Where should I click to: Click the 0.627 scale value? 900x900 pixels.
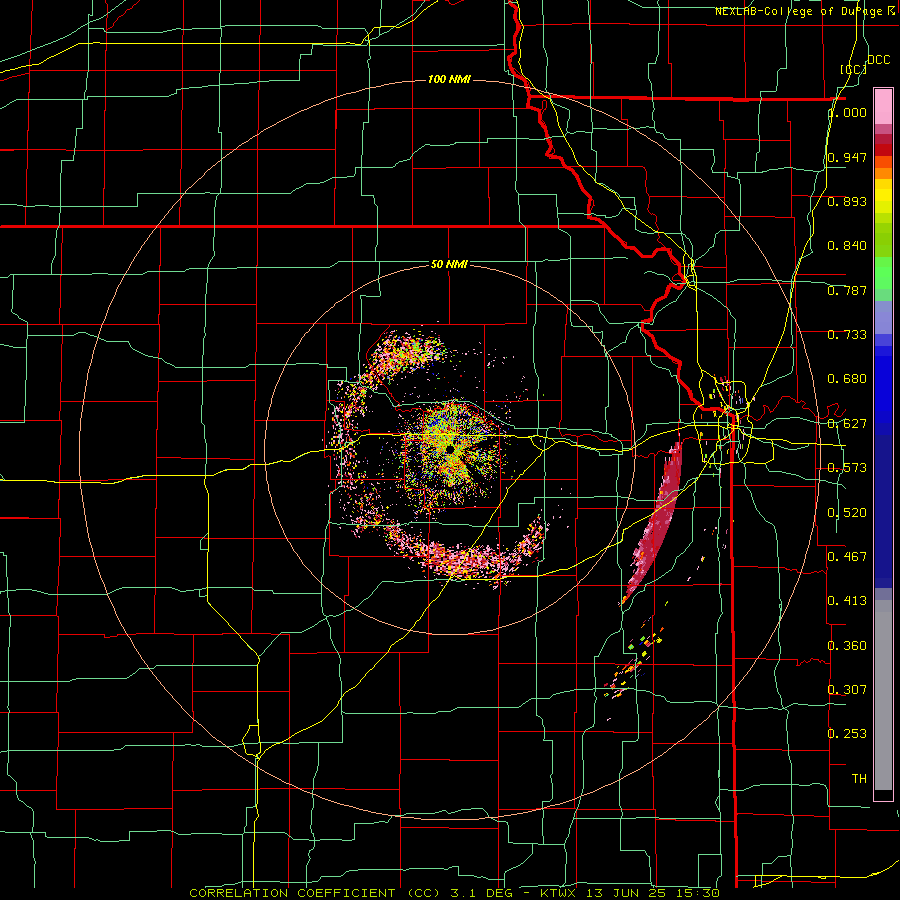point(847,424)
